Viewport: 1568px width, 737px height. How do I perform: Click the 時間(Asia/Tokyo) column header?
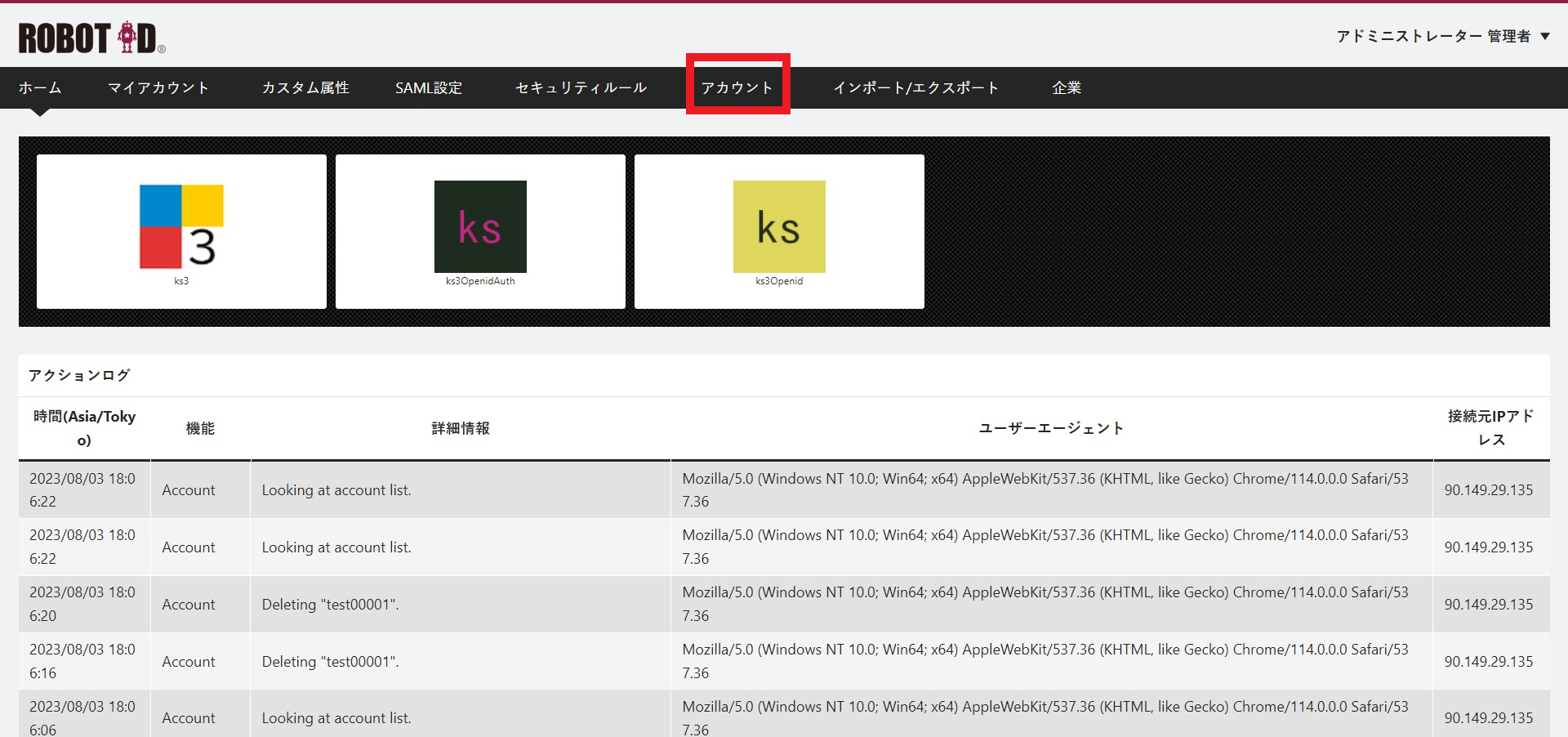pos(84,428)
